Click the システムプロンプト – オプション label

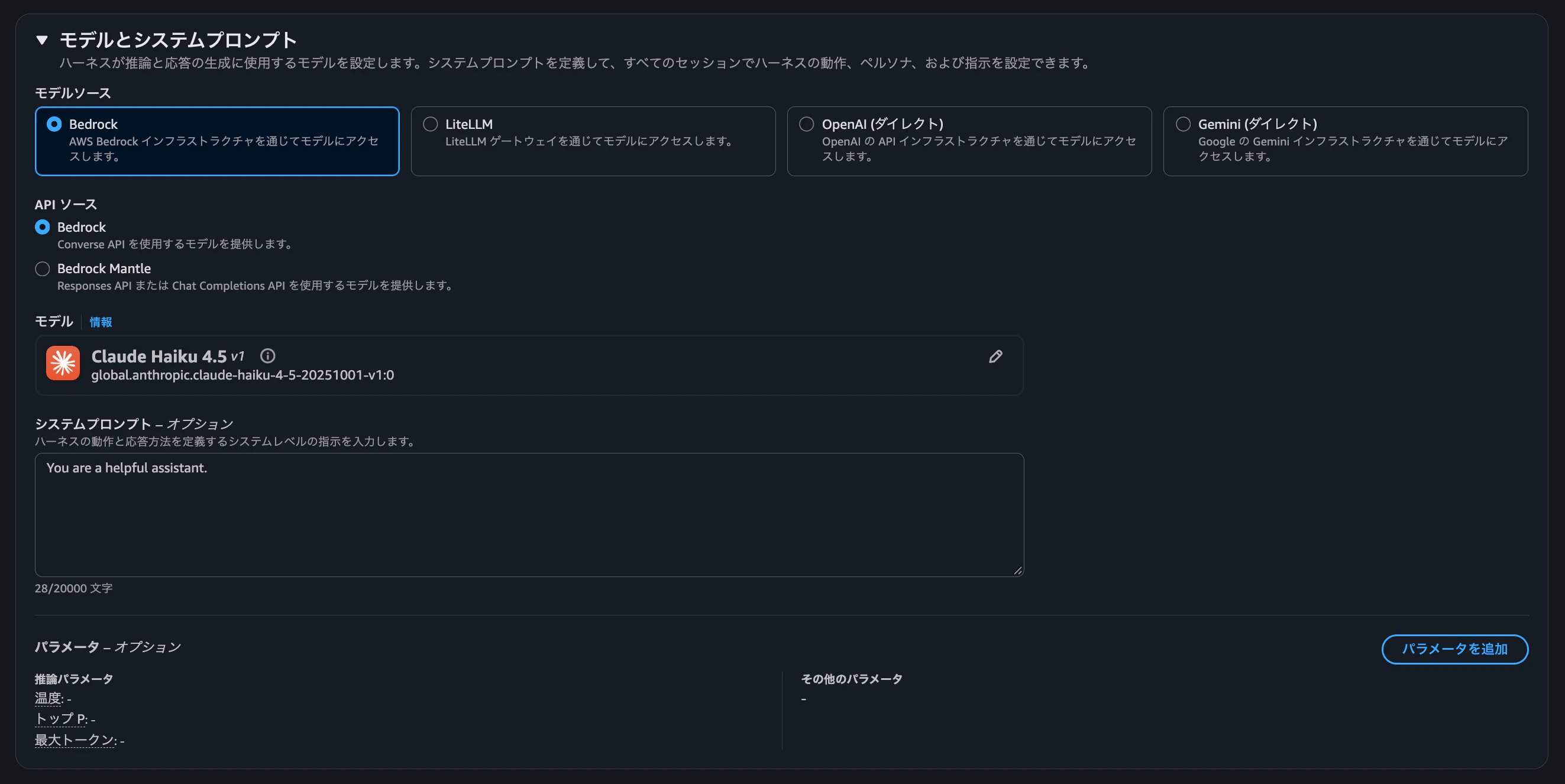point(134,424)
